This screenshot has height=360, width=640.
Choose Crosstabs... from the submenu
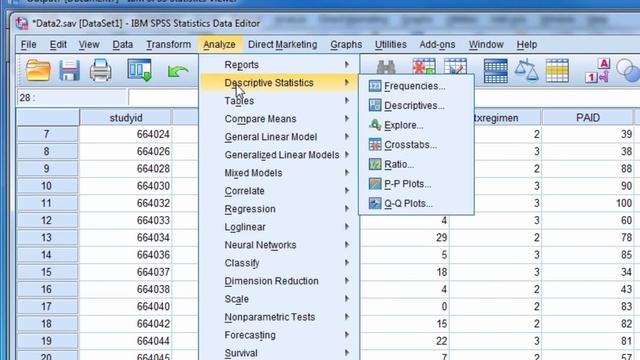[x=416, y=144]
